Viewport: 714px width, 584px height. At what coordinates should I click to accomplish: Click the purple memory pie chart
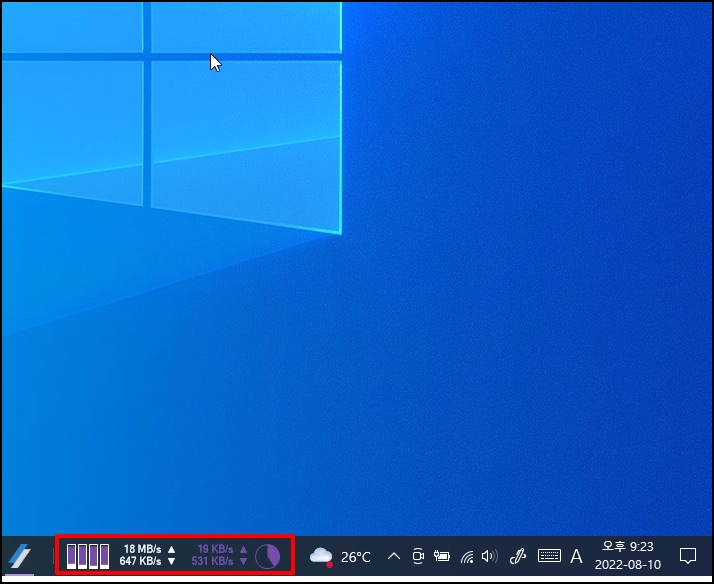pyautogui.click(x=267, y=556)
